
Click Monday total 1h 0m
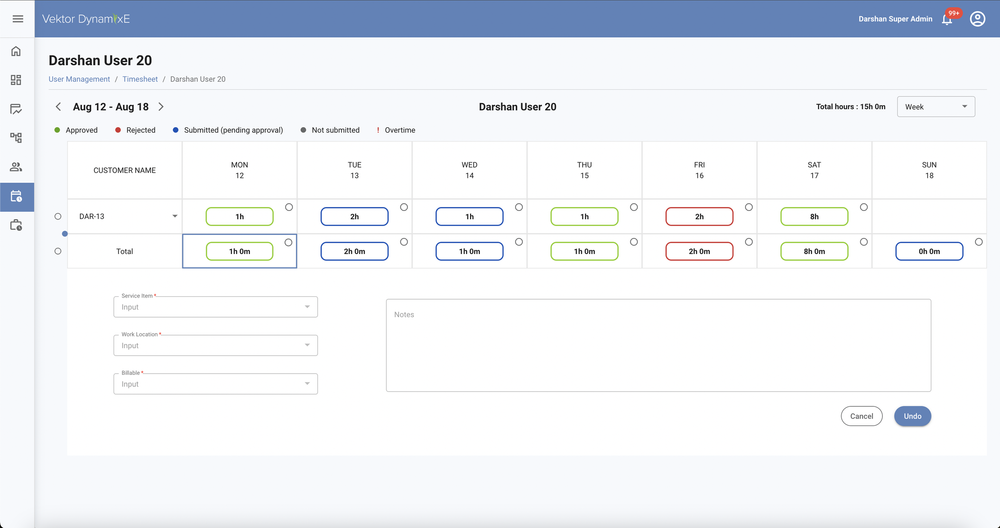[x=239, y=251]
